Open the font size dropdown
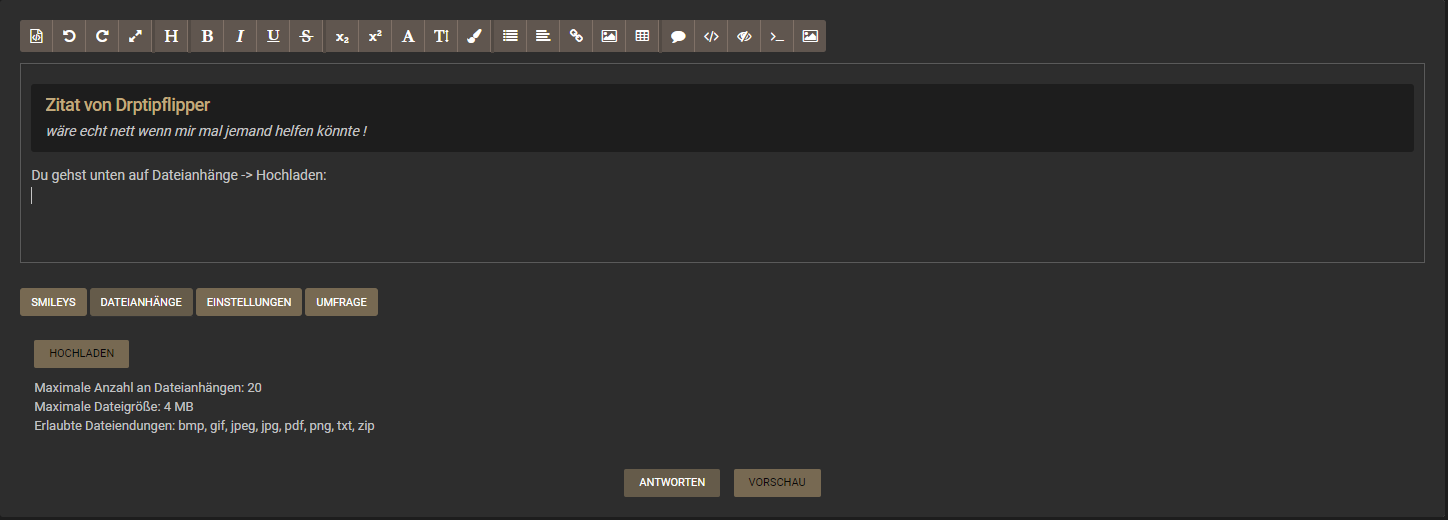Viewport: 1448px width, 520px height. (441, 36)
